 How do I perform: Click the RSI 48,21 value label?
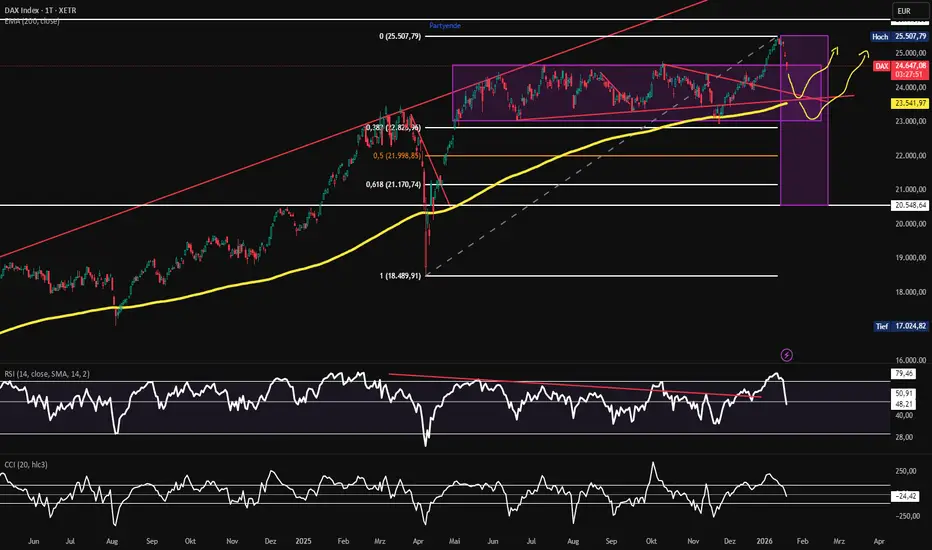click(x=903, y=404)
